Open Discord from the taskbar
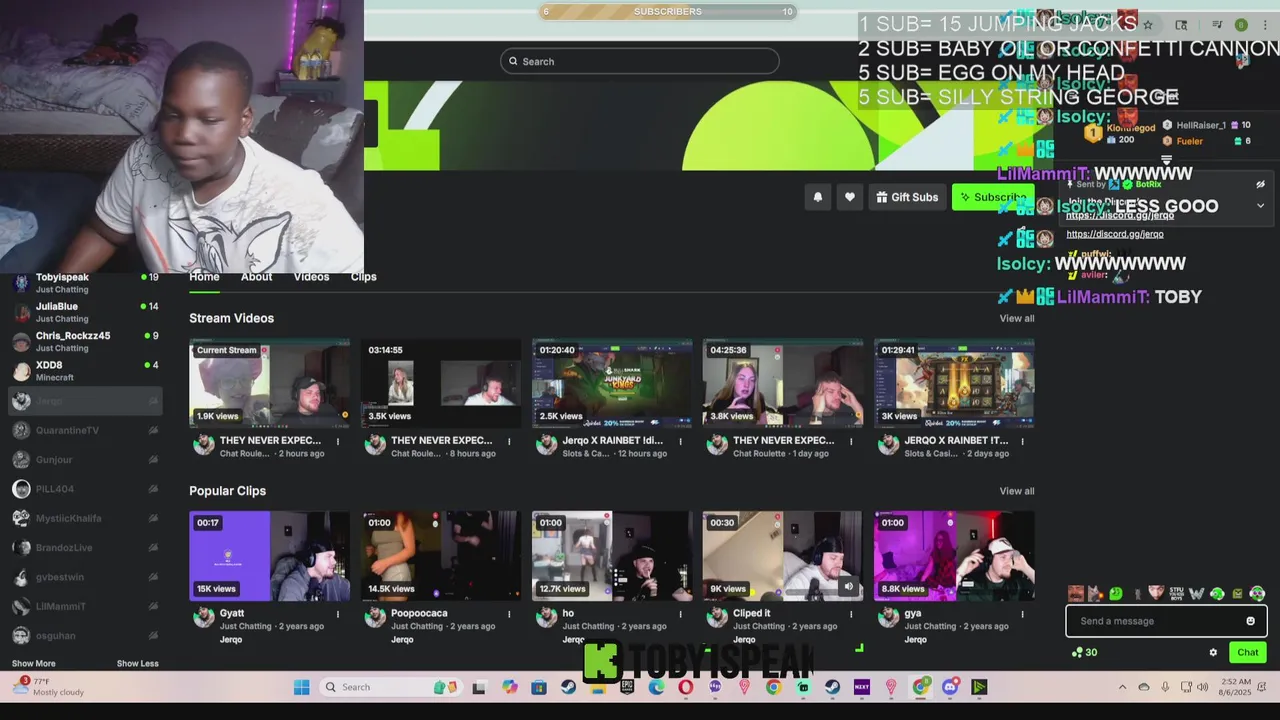Viewport: 1280px width, 720px height. tap(951, 687)
